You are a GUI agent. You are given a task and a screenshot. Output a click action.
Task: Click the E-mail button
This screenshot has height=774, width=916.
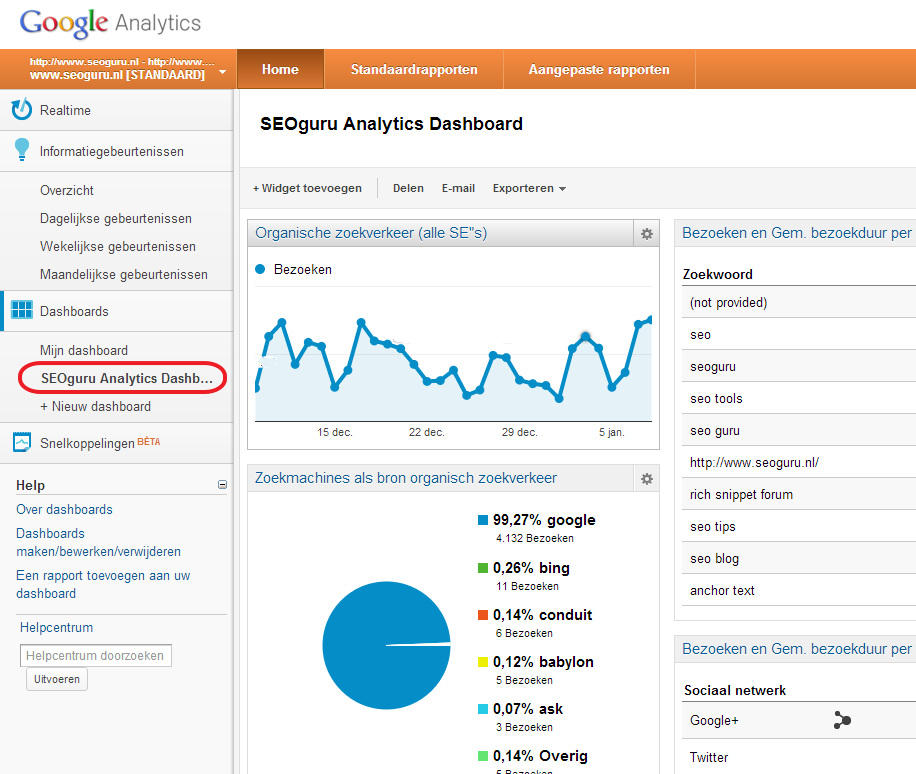tap(458, 188)
